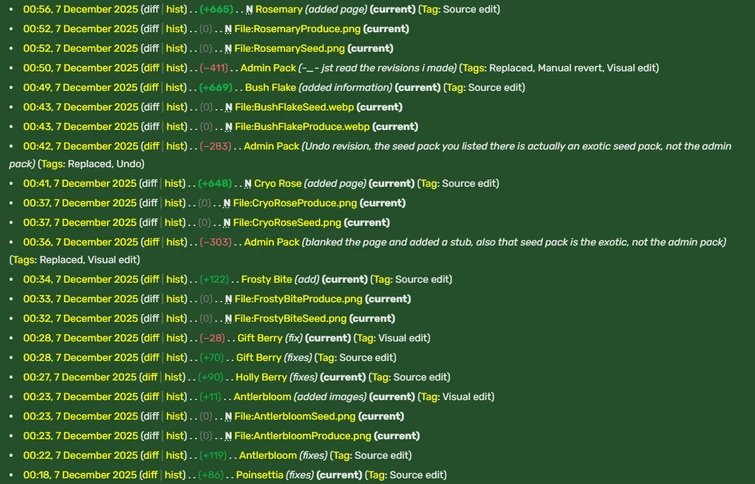755x484 pixels.
Task: Click the Tag link in Rosemary row
Action: 430,9
